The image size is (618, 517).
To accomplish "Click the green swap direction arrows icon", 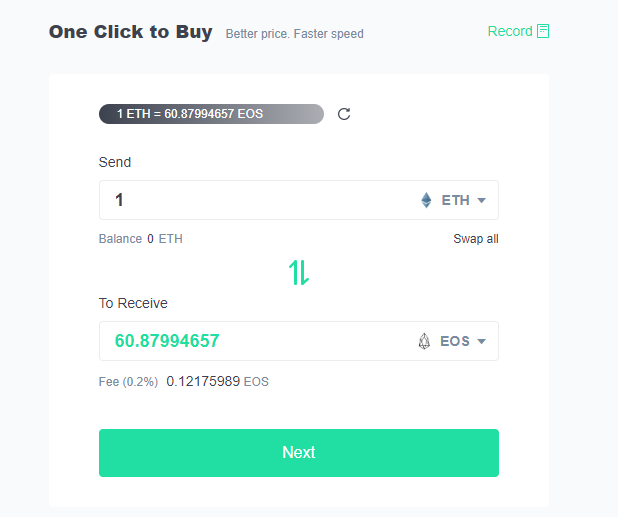I will 299,273.
